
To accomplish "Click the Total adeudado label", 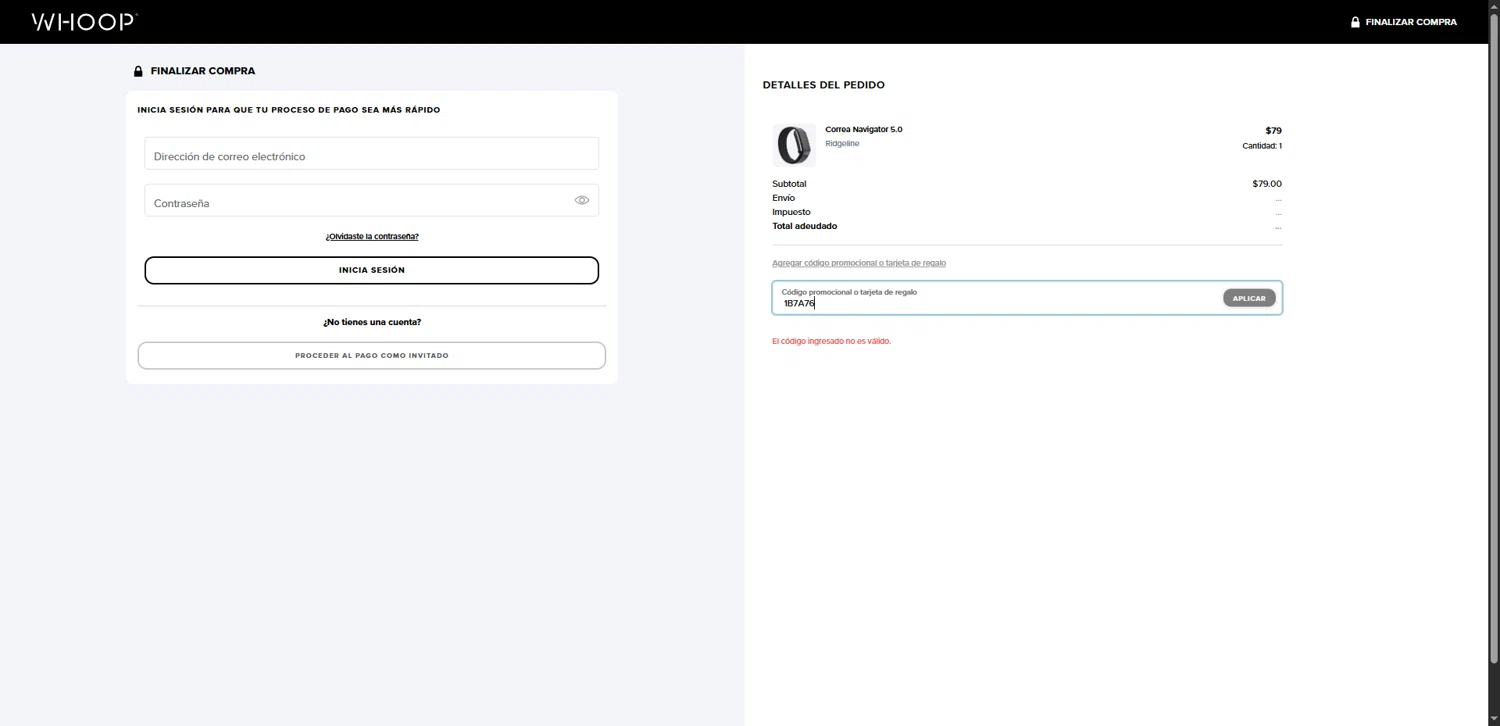I will coord(805,226).
